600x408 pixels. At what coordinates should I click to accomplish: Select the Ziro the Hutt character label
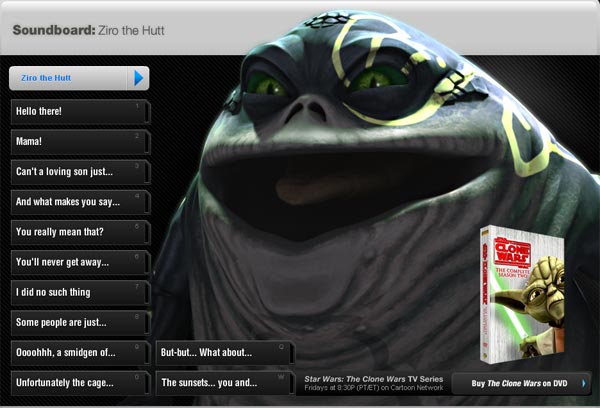click(46, 78)
